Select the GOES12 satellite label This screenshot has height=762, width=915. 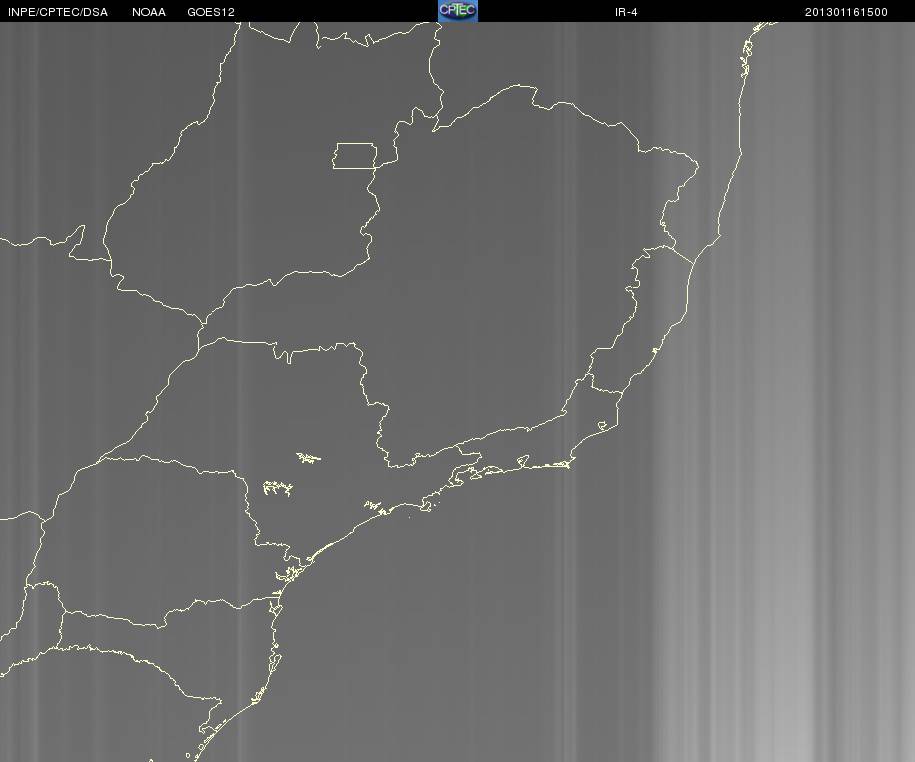click(x=211, y=12)
